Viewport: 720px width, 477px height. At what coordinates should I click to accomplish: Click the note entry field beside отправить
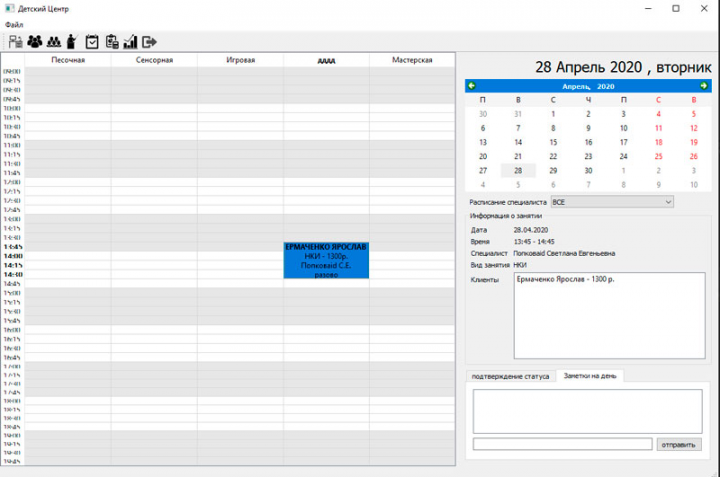[562, 444]
